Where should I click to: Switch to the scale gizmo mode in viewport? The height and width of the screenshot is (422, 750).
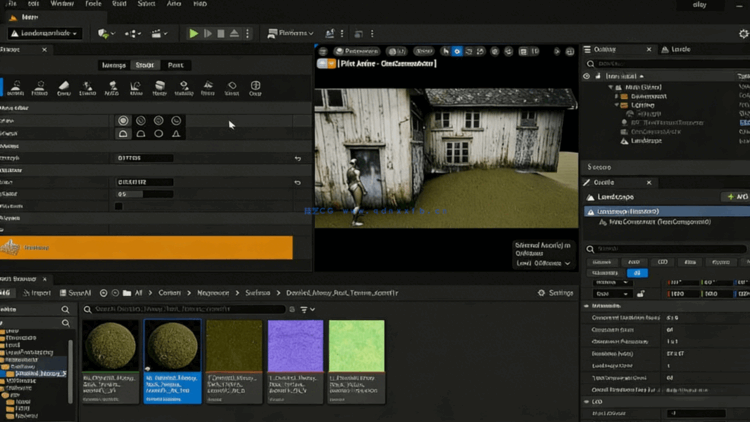tap(480, 51)
